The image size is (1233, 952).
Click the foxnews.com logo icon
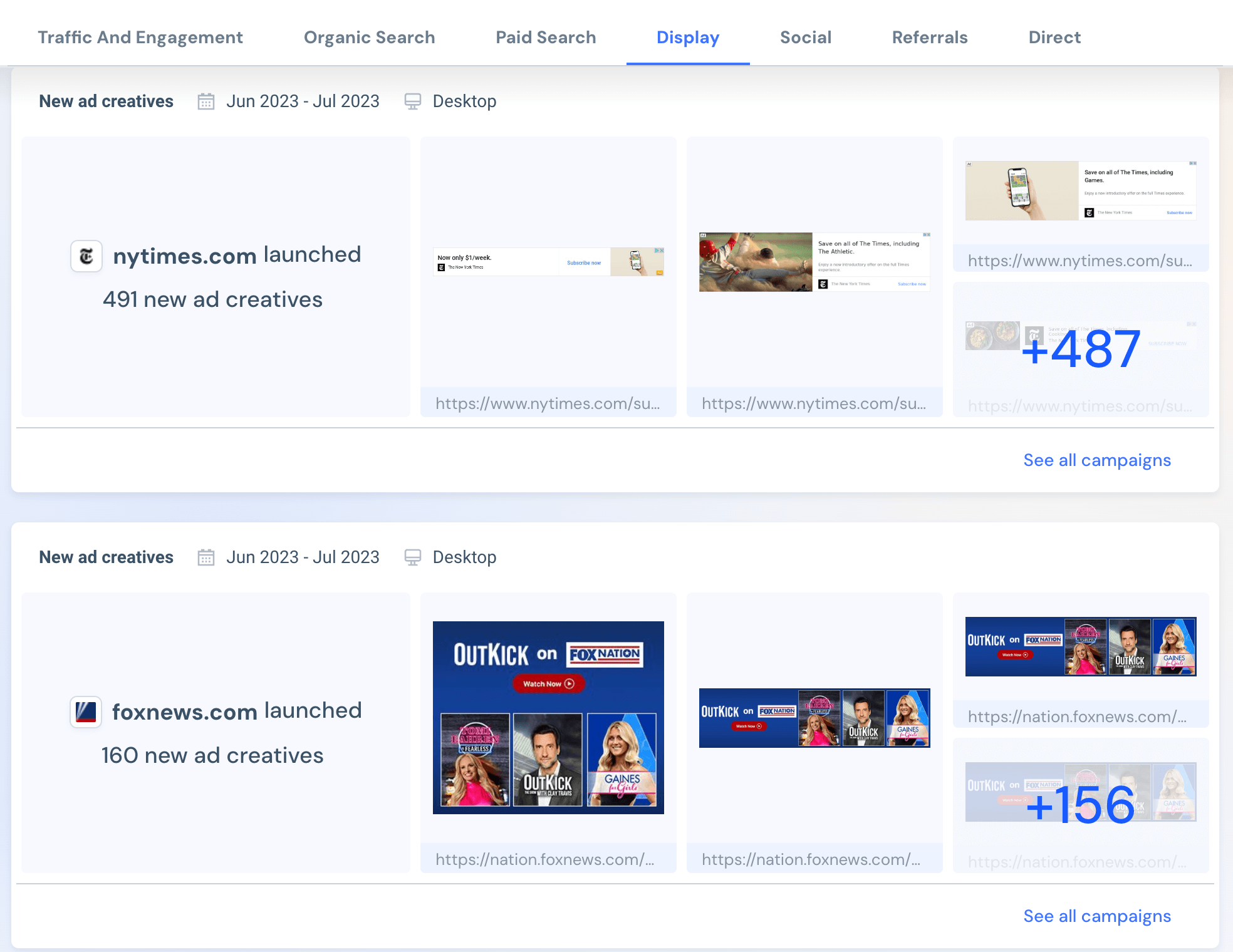86,711
